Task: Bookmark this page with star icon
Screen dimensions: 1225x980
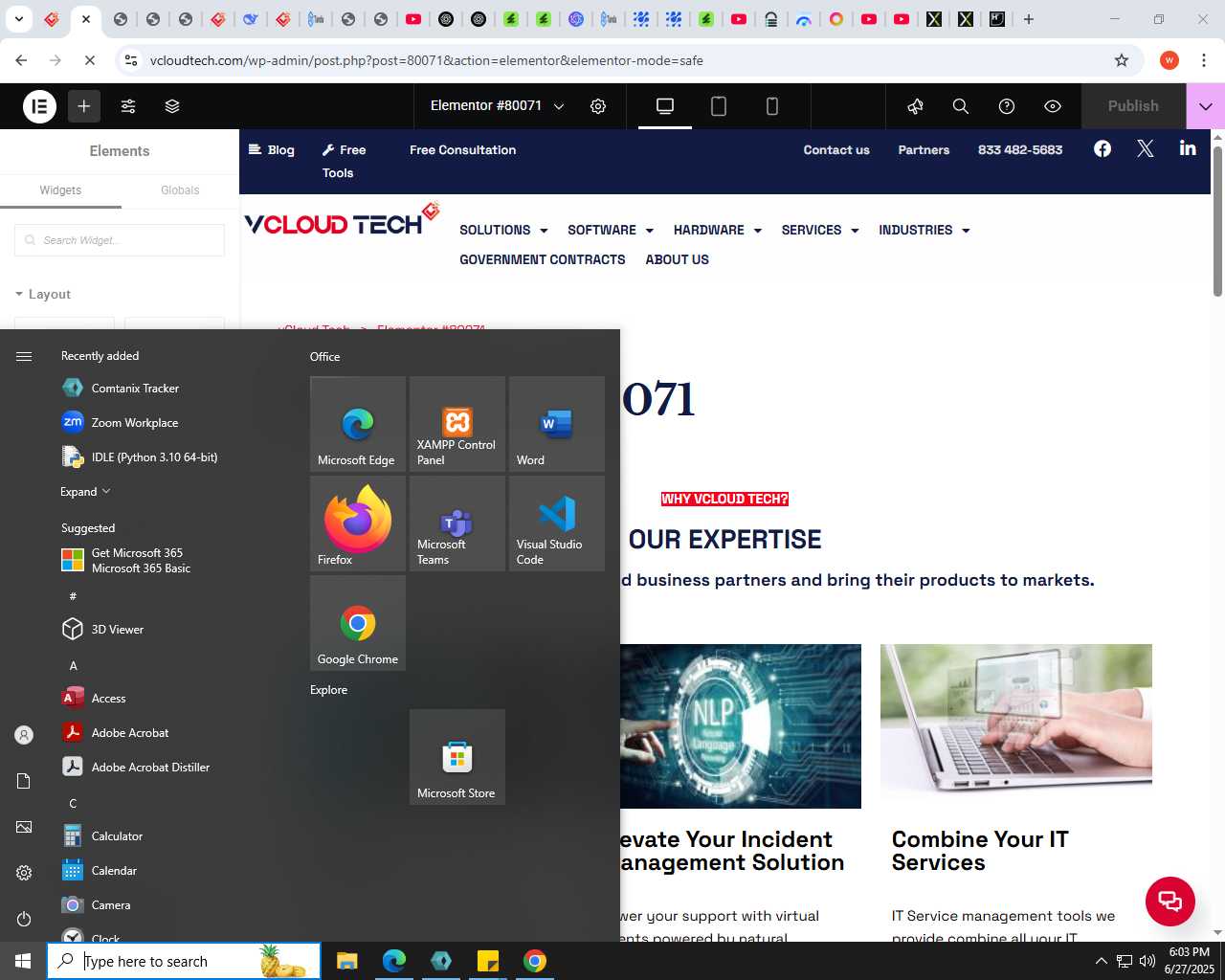Action: tap(1122, 60)
